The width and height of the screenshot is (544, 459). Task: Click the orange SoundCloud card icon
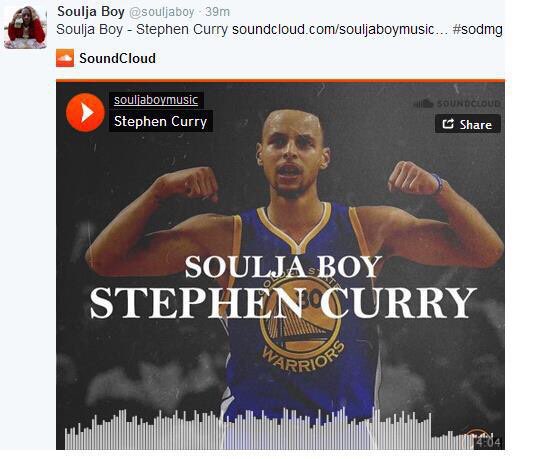(65, 58)
